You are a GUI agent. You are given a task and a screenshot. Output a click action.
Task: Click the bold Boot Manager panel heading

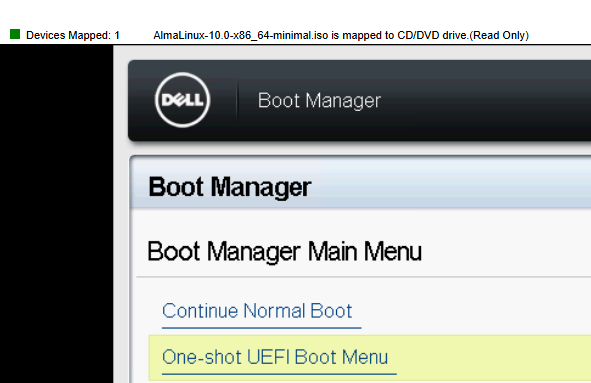[230, 187]
